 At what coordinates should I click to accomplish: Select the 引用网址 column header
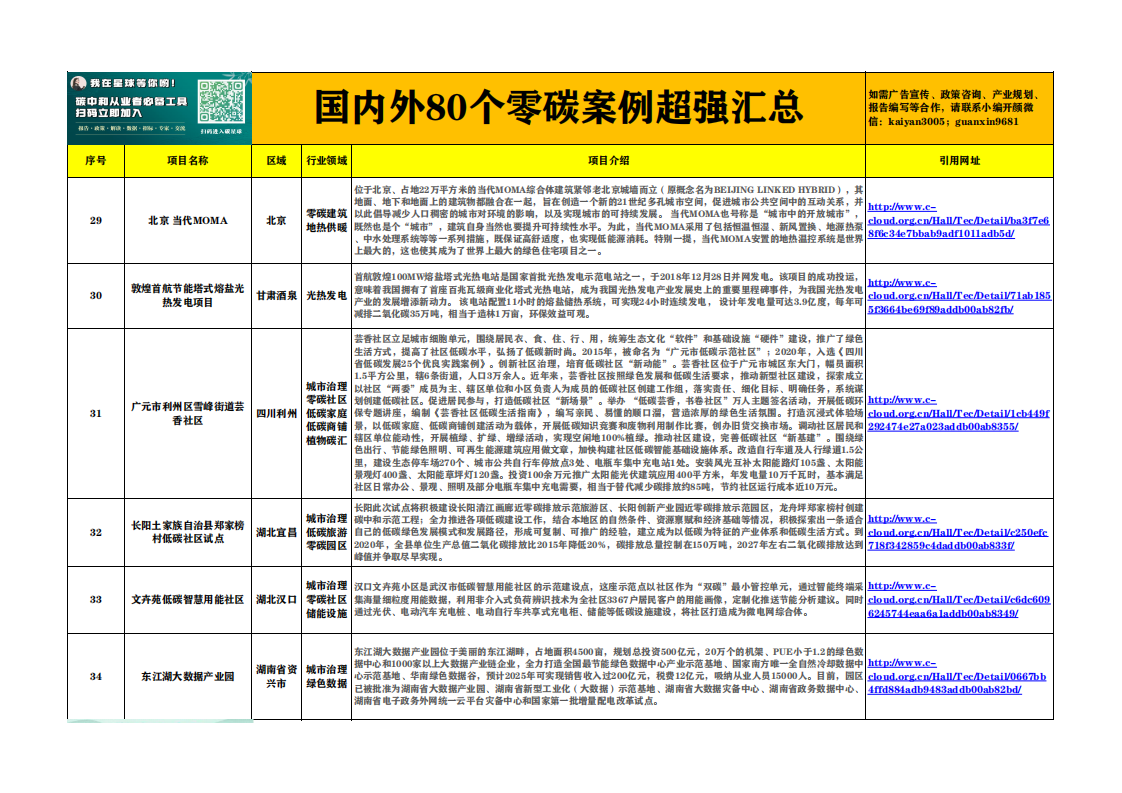pos(957,162)
